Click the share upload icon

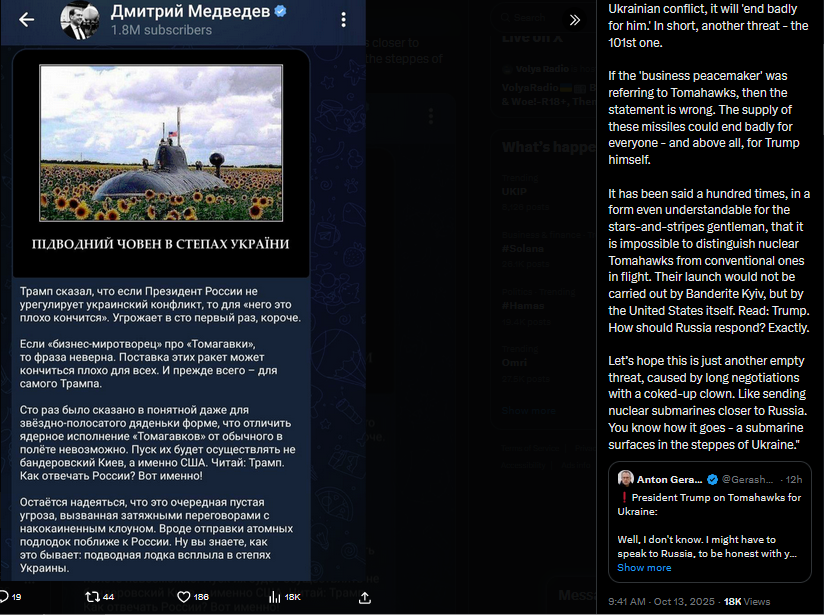click(365, 597)
